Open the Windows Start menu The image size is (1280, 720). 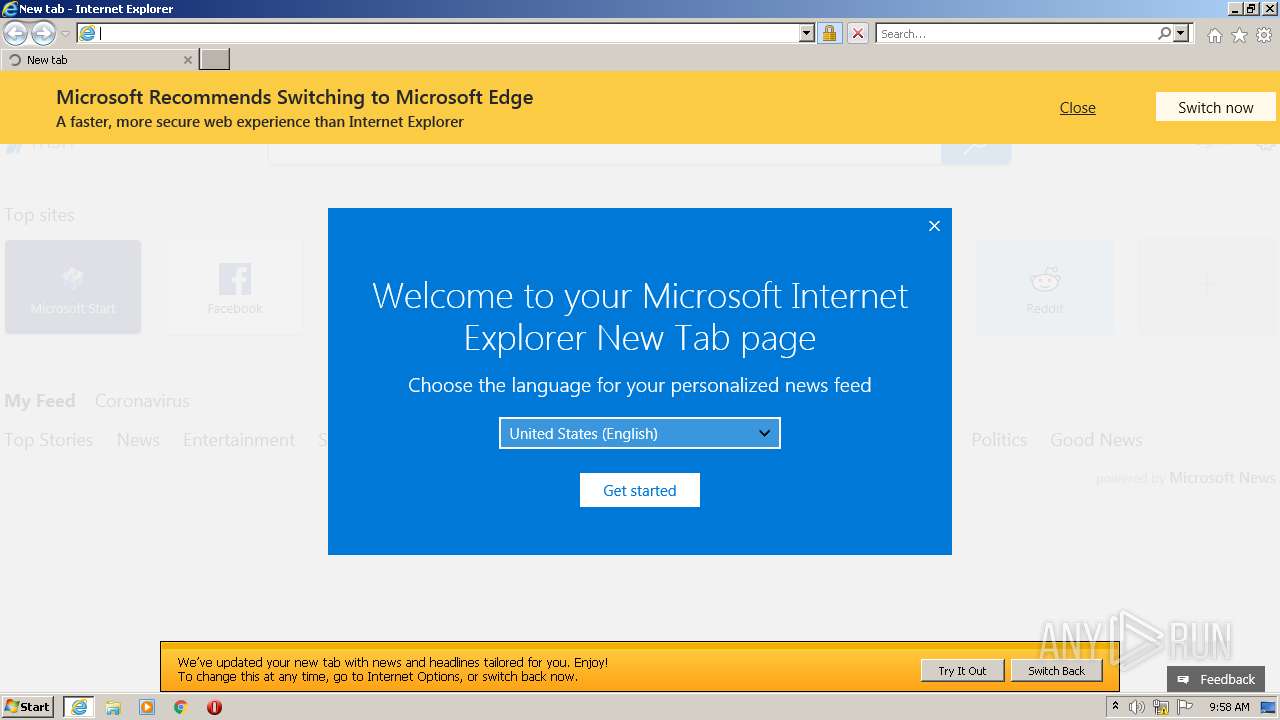point(28,707)
